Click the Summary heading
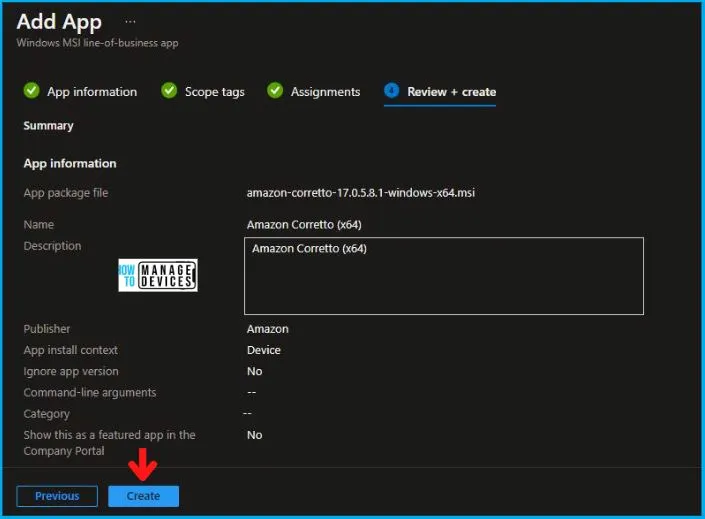705x519 pixels. 48,125
